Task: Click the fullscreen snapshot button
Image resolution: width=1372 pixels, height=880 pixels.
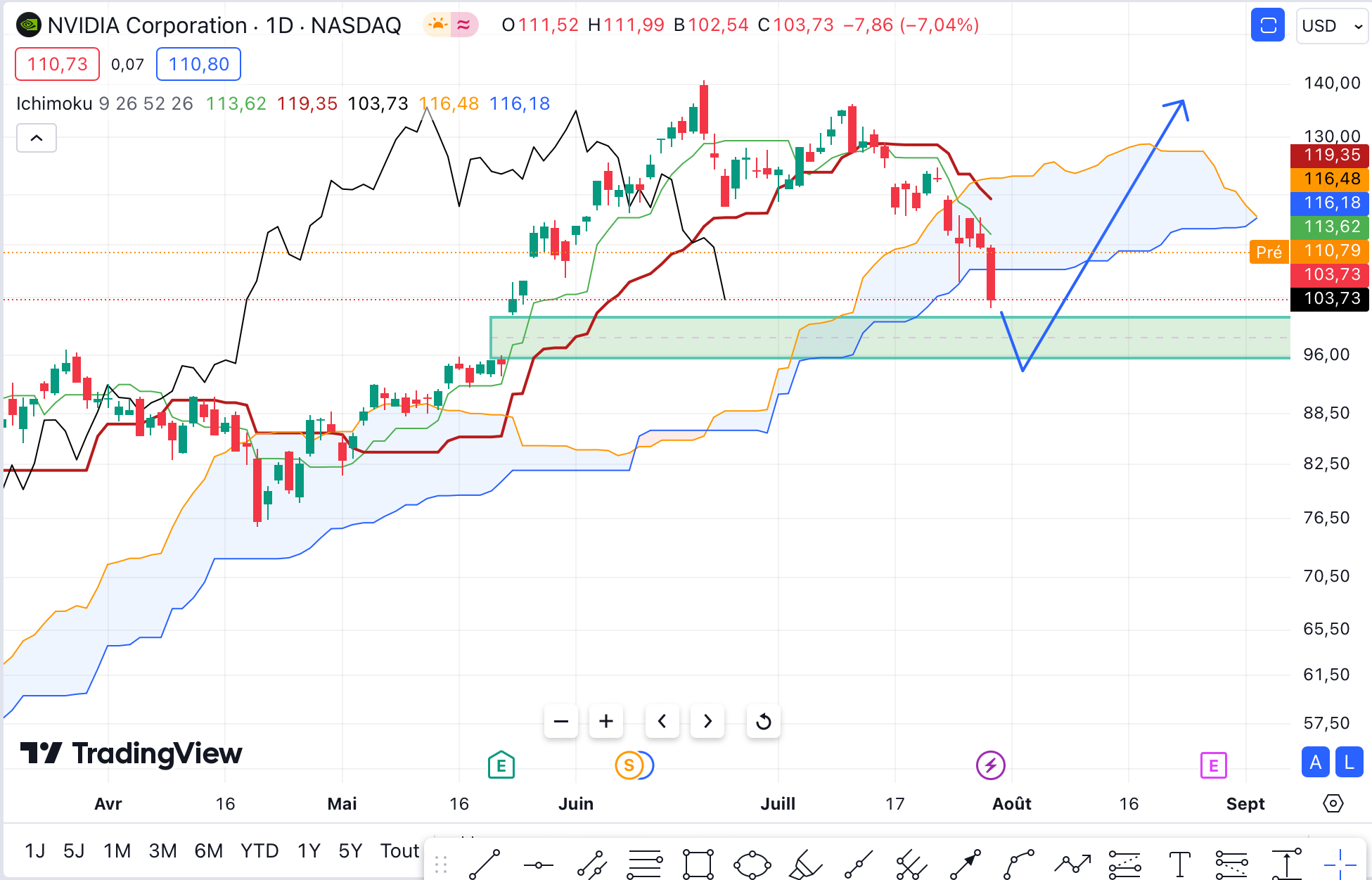Action: (x=1267, y=26)
